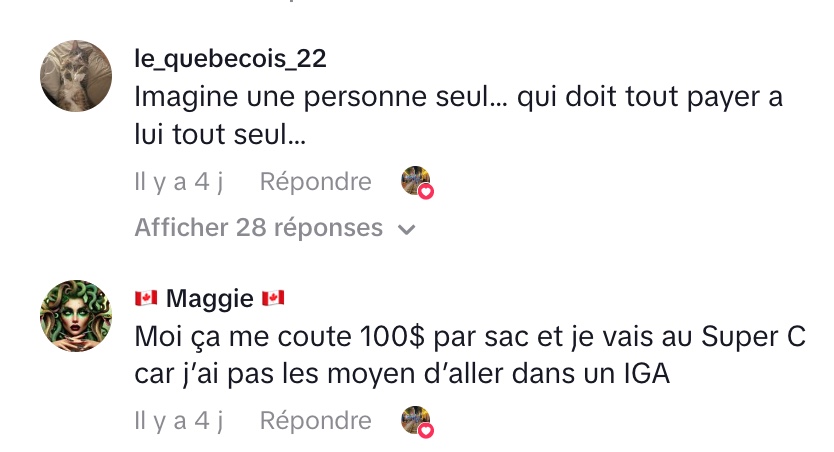Click the chevron next to 28 réponses
The width and height of the screenshot is (834, 452).
point(407,229)
